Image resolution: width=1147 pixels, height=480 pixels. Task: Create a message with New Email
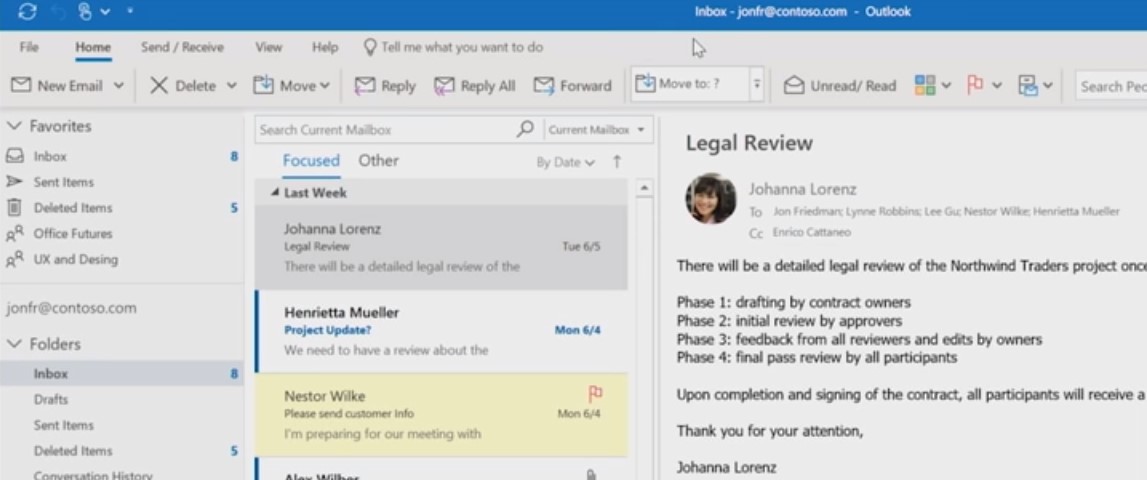[56, 86]
